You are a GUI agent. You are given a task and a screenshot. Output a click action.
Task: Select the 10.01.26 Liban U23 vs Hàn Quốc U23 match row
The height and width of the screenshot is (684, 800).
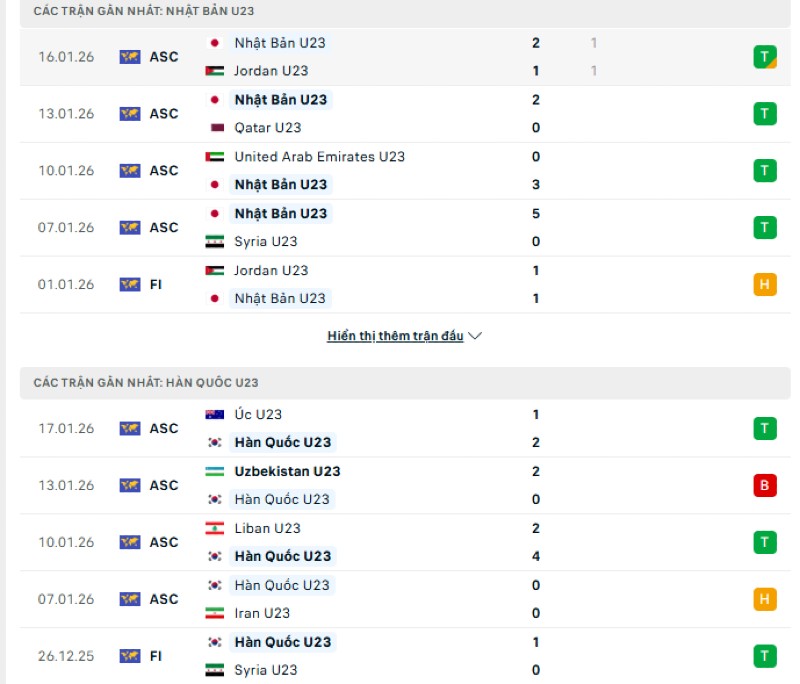coord(400,543)
